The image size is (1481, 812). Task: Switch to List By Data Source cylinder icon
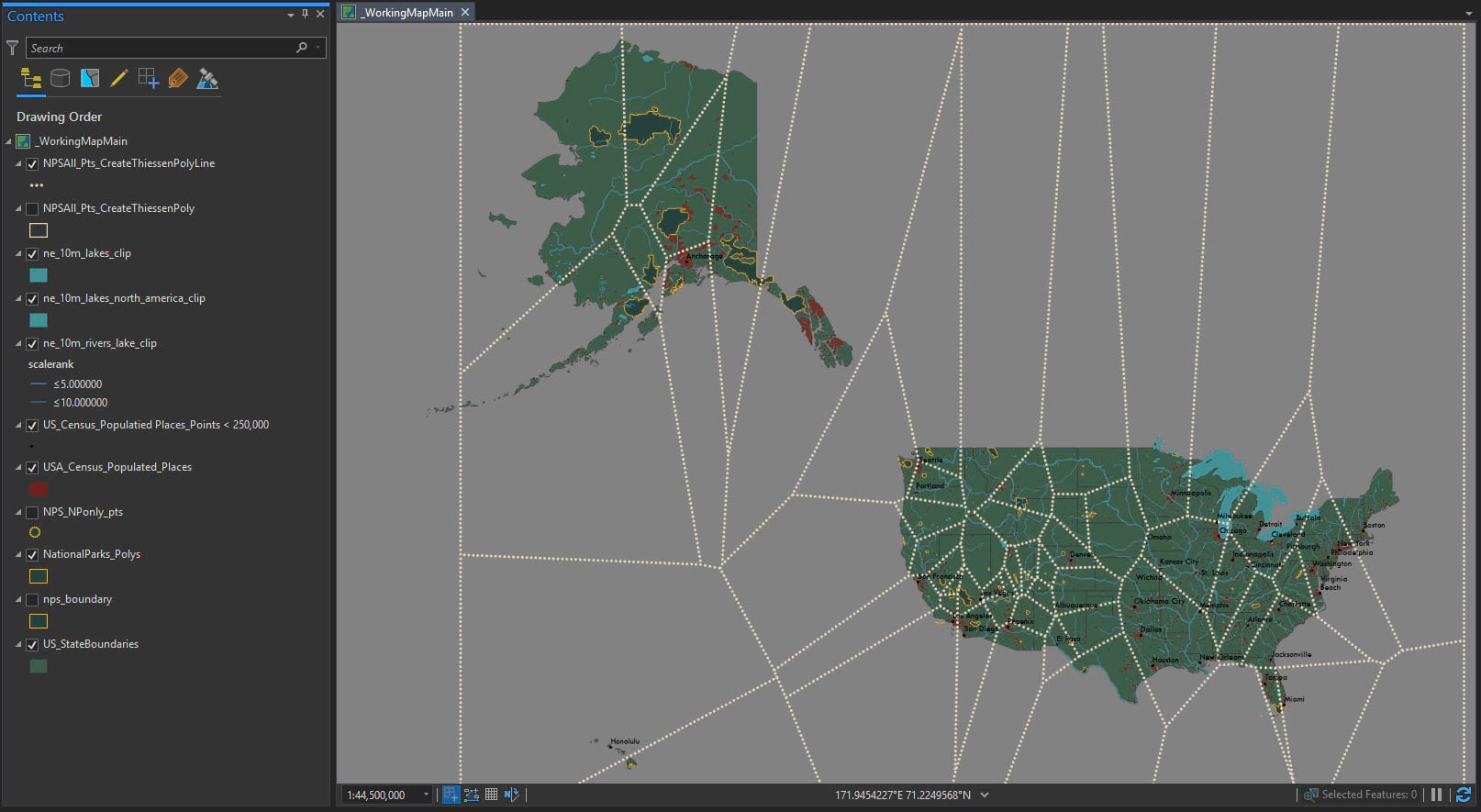pyautogui.click(x=60, y=79)
